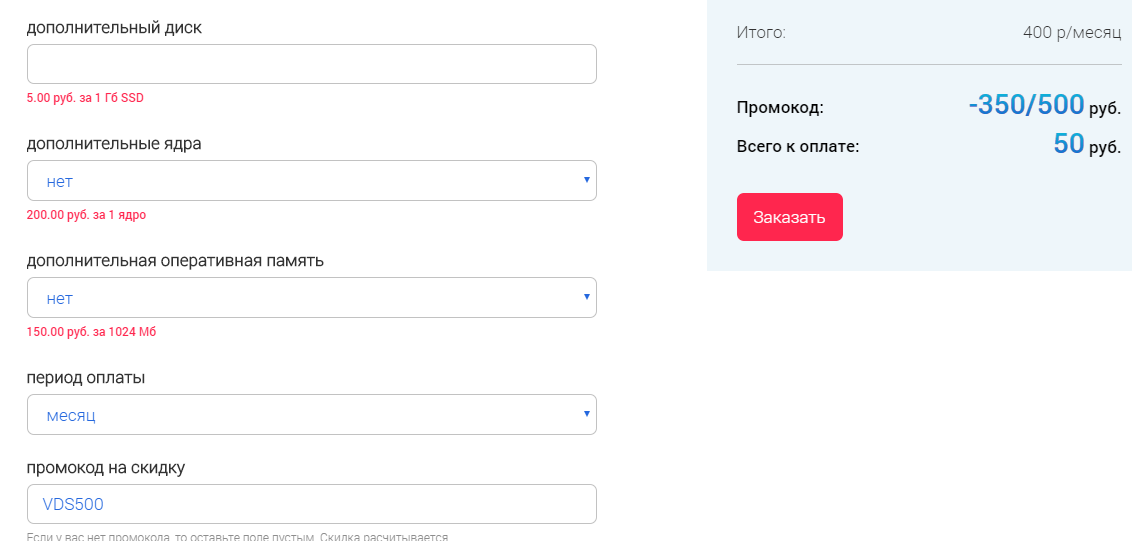This screenshot has width=1132, height=541.
Task: Click the "-350/500" promo discount amount
Action: pos(1026,105)
